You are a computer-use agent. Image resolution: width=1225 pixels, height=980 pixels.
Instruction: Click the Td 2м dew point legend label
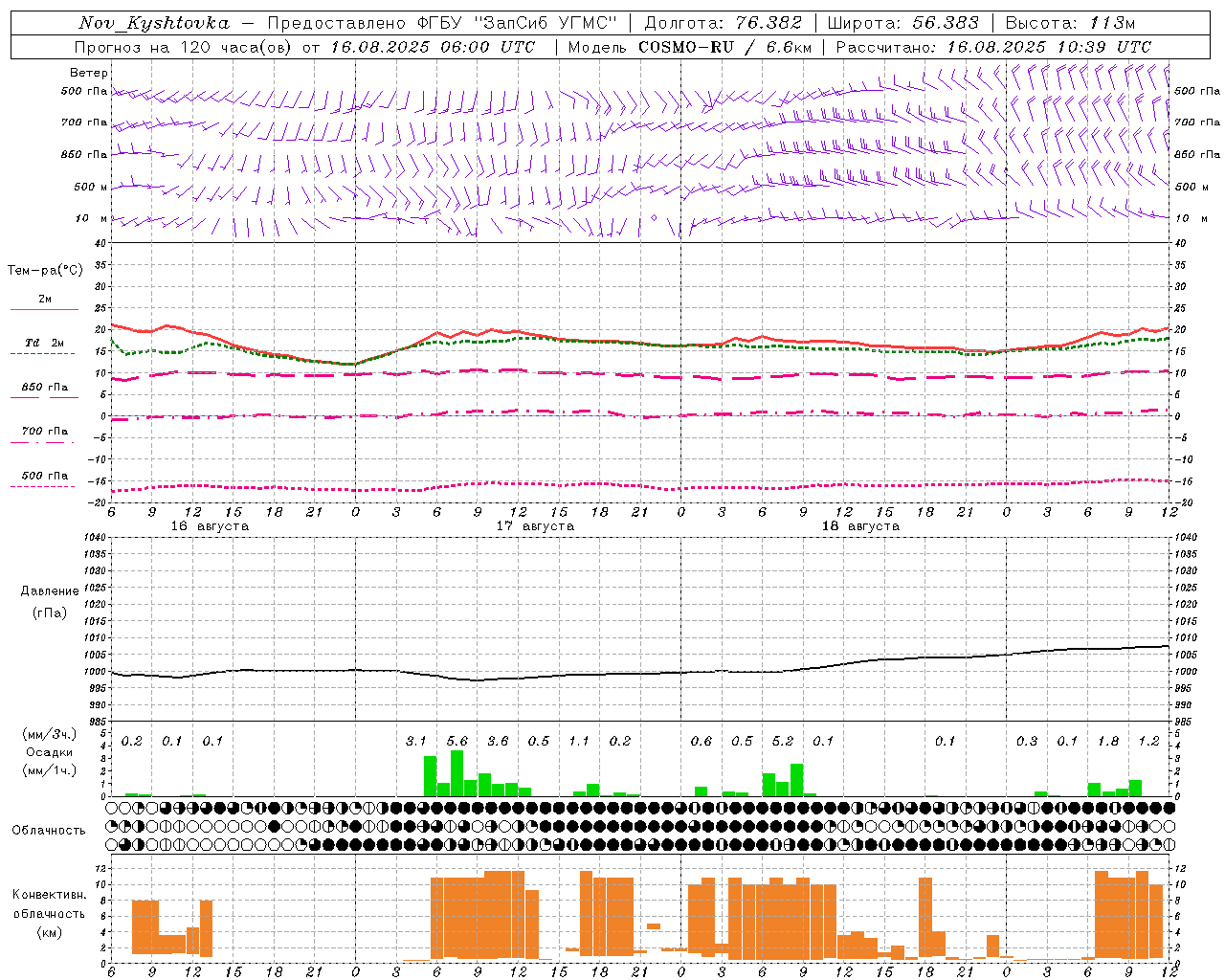(x=44, y=343)
